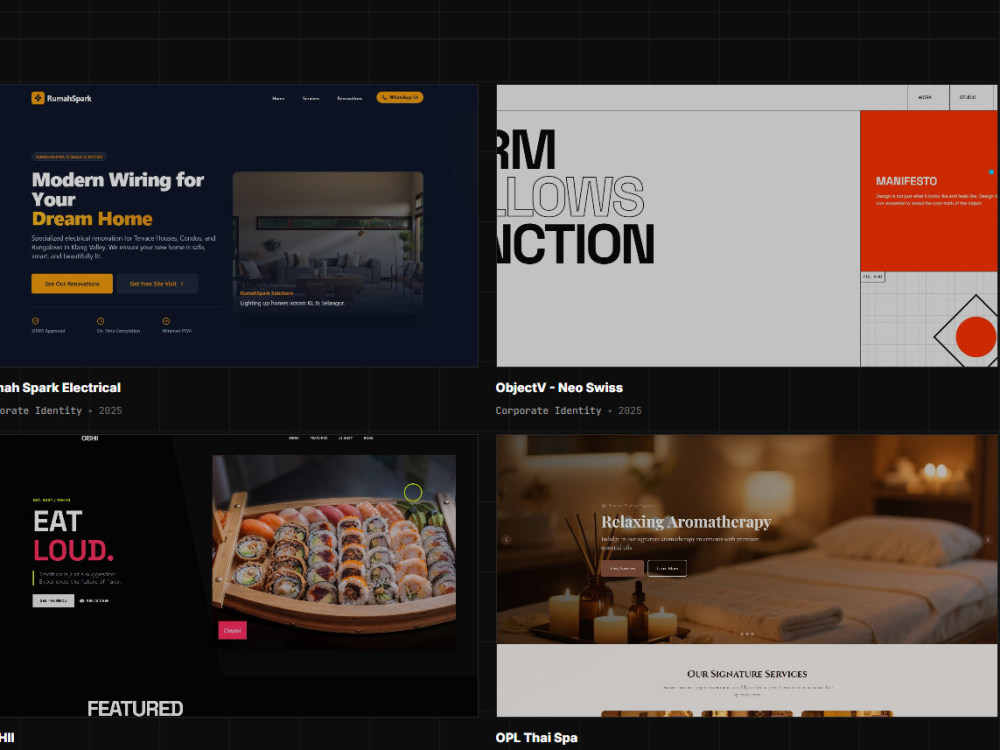Click the 'Our Signature Services' heading
The image size is (1000, 750).
(x=747, y=674)
